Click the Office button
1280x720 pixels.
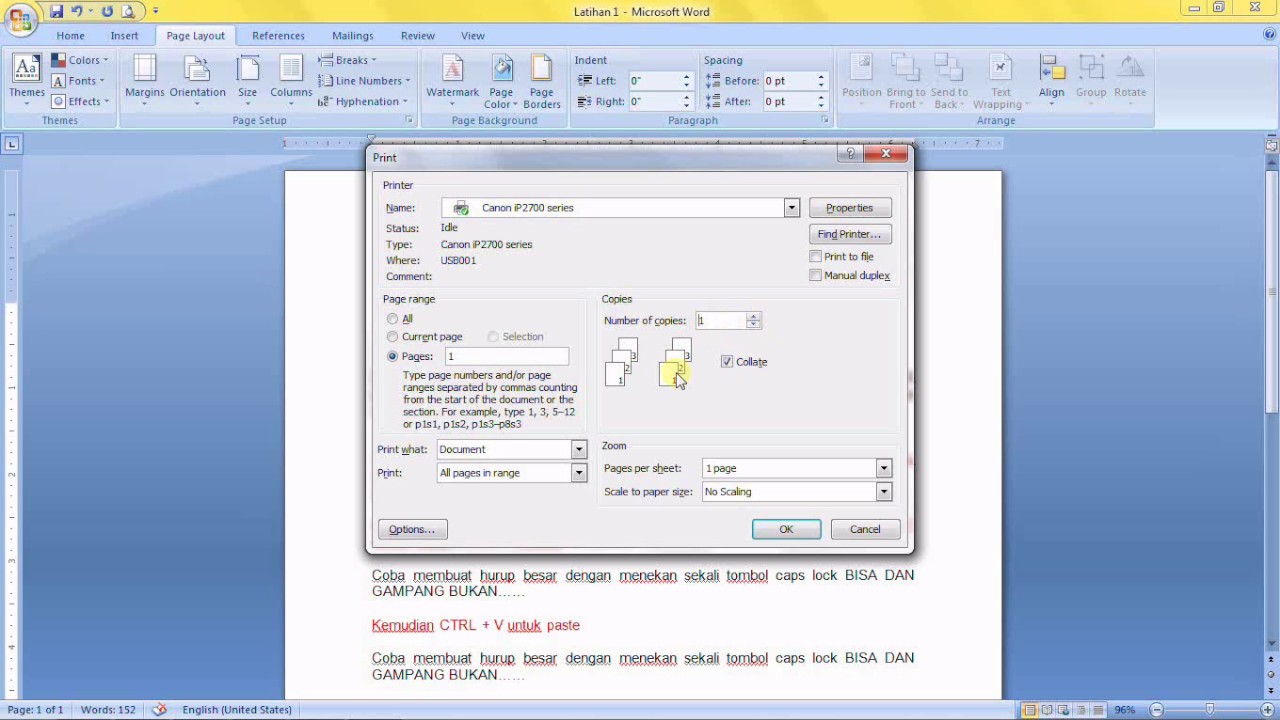[x=20, y=18]
